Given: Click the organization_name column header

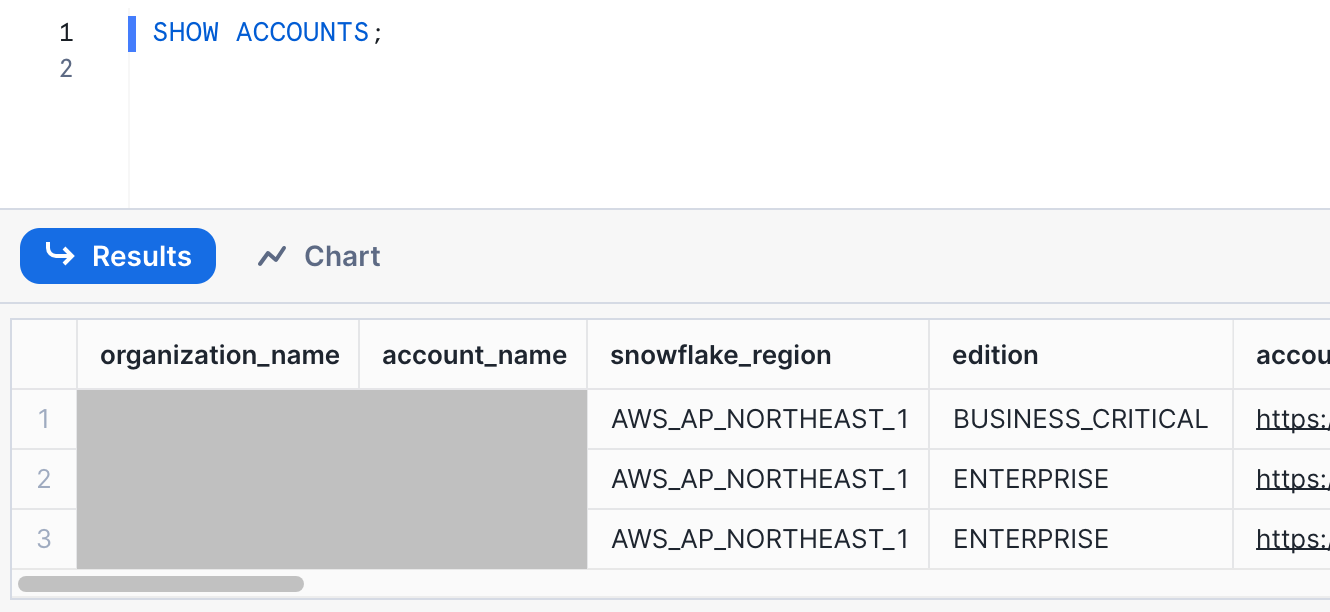Looking at the screenshot, I should (219, 355).
